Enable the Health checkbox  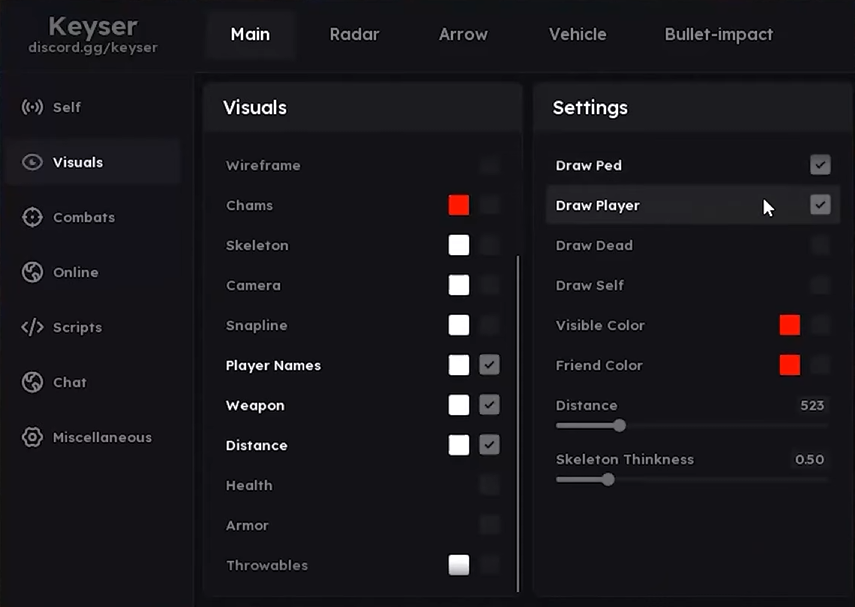pyautogui.click(x=489, y=485)
